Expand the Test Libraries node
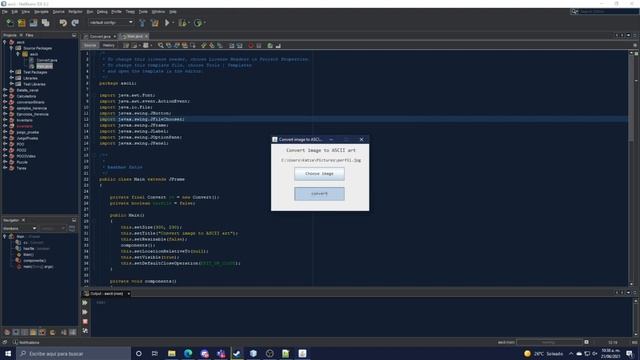Viewport: 640px width, 360px height. coord(11,84)
